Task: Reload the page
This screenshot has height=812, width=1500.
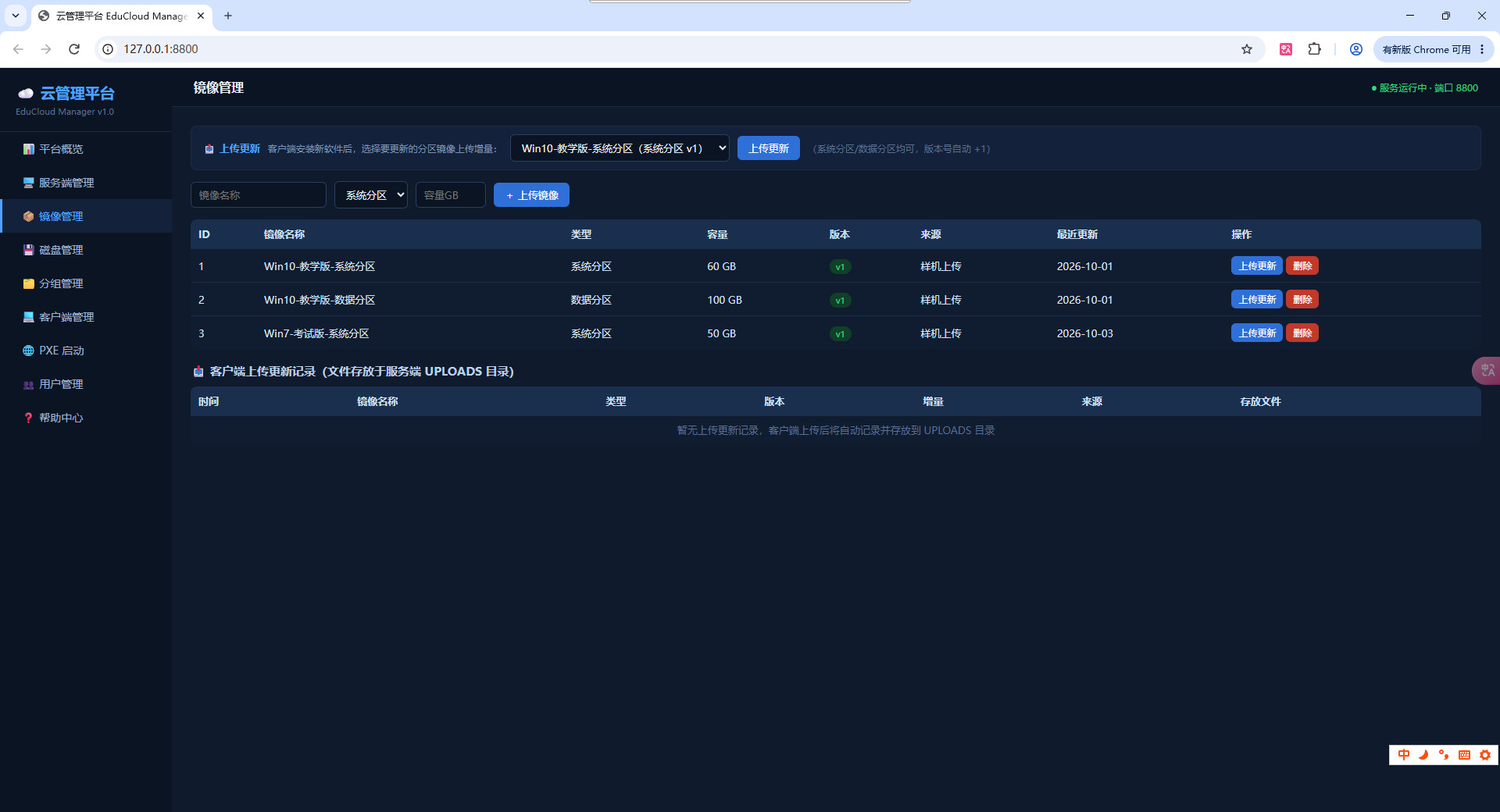Action: tap(74, 49)
